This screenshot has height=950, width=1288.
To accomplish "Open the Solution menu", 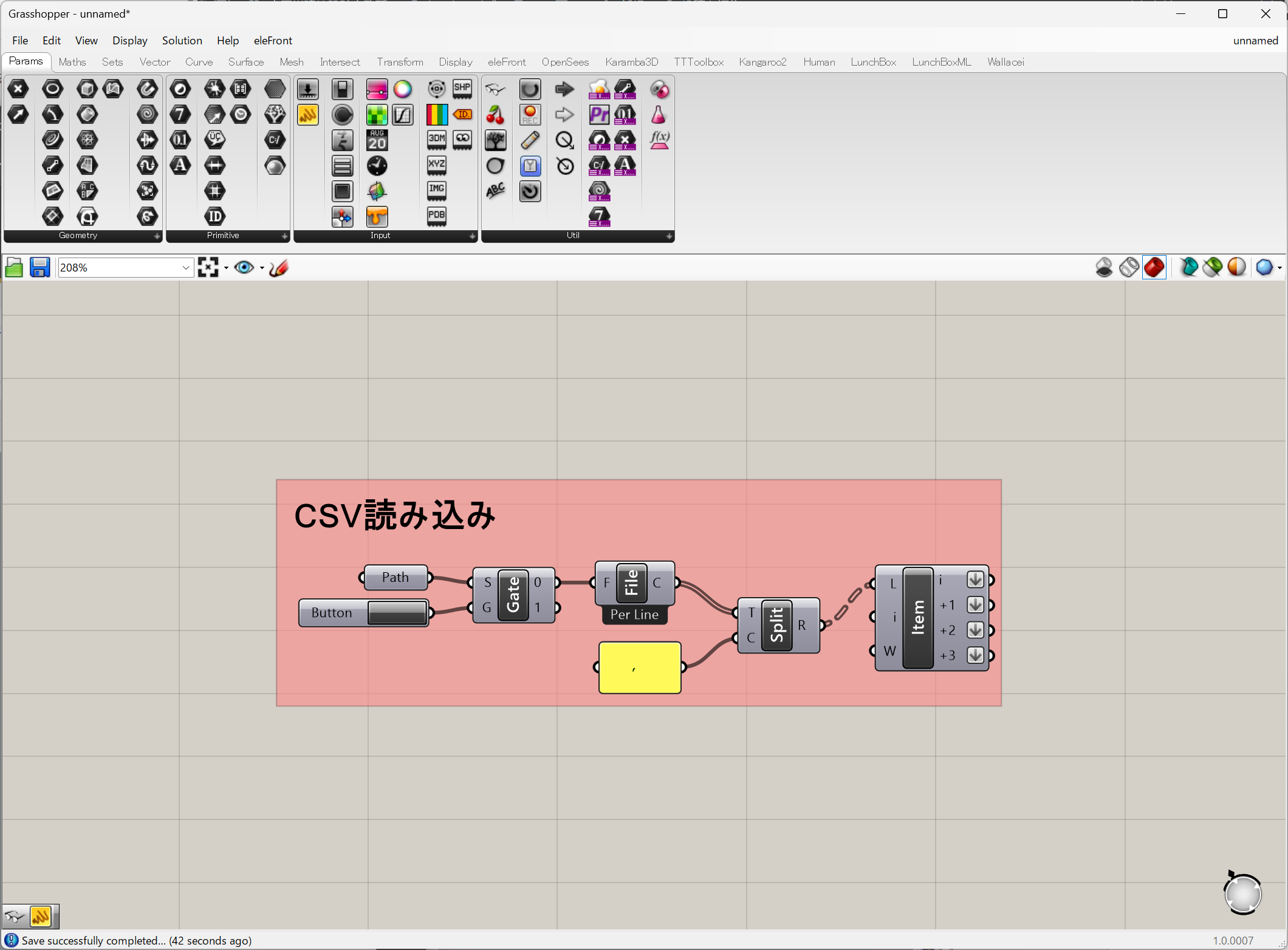I will [x=182, y=40].
